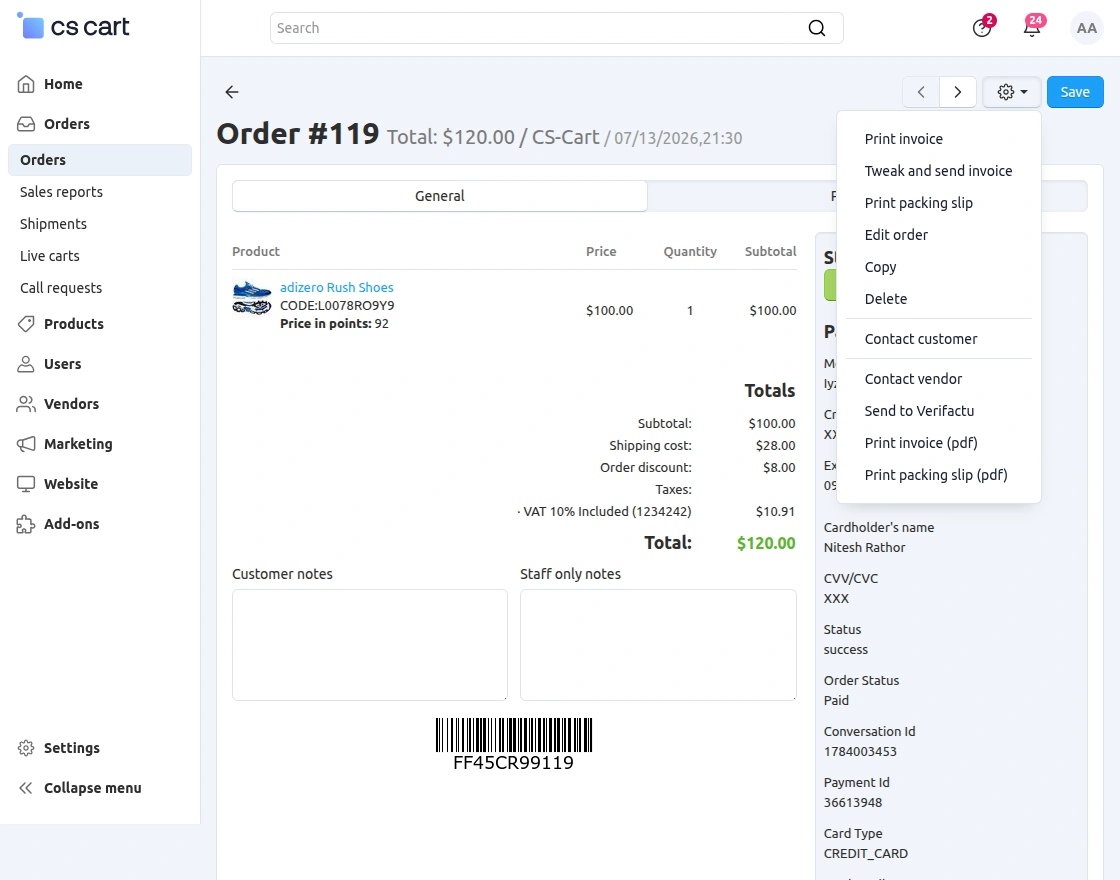Click the Orders inbox icon in sidebar
The height and width of the screenshot is (880, 1120).
(26, 124)
